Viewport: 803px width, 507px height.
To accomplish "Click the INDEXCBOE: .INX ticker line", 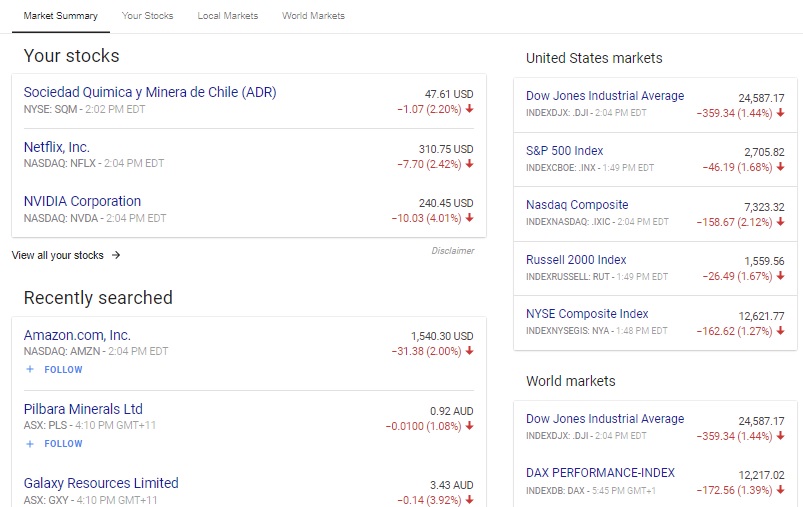I will 590,167.
